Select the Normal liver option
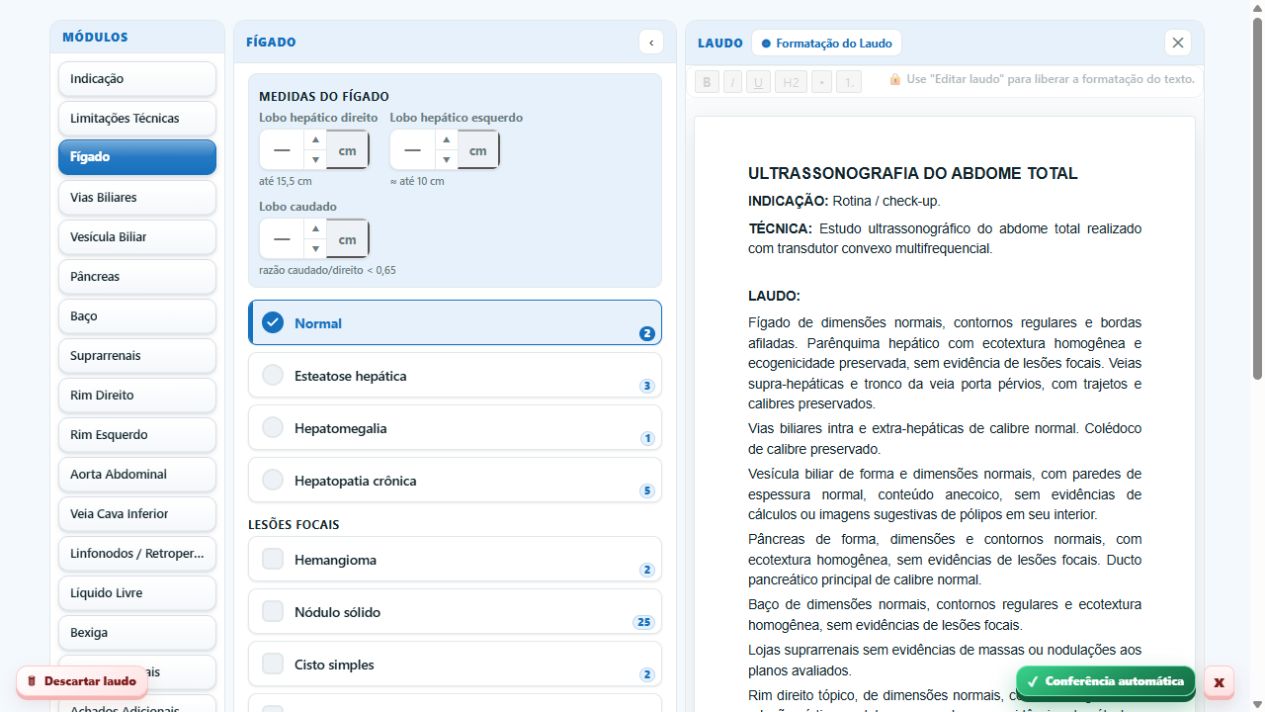This screenshot has height=712, width=1265. coord(455,323)
